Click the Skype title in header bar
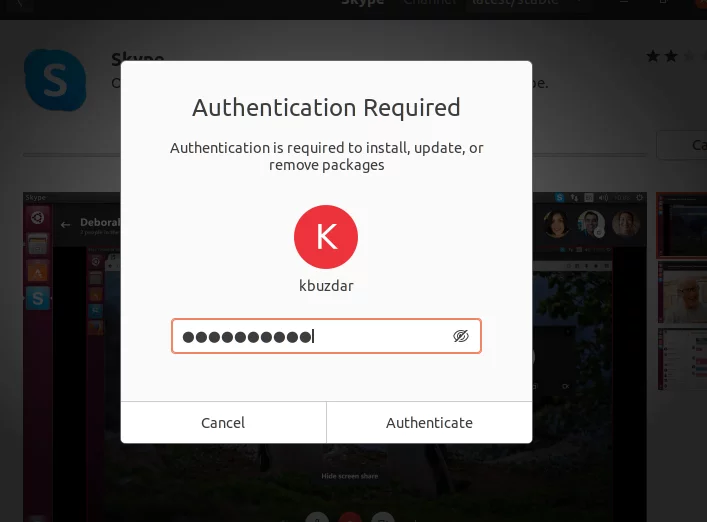 (x=363, y=3)
